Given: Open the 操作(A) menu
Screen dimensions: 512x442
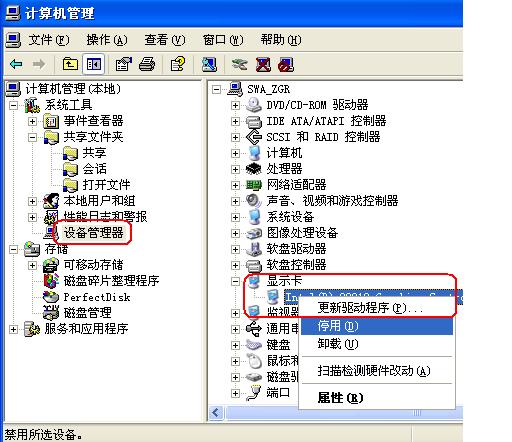Looking at the screenshot, I should (x=107, y=40).
